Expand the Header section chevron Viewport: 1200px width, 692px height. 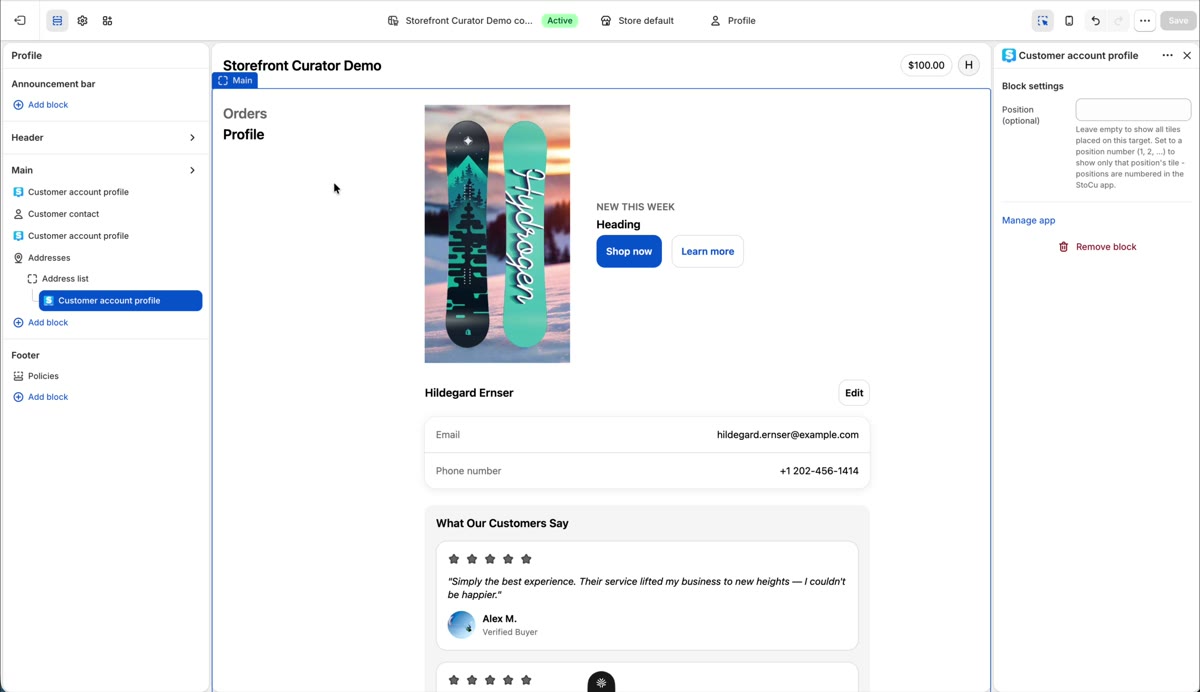click(192, 138)
